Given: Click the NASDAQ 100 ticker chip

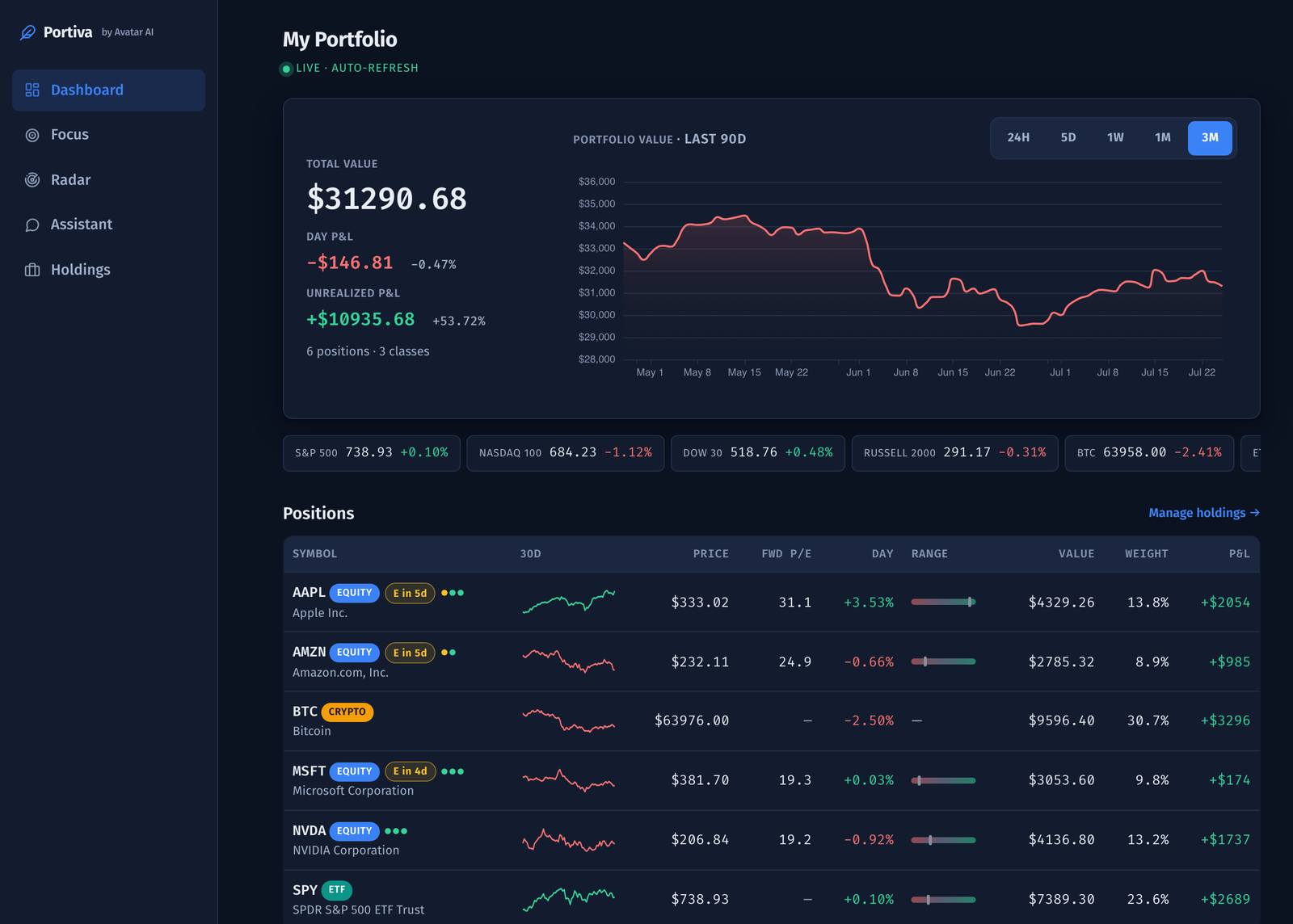Looking at the screenshot, I should click(566, 453).
